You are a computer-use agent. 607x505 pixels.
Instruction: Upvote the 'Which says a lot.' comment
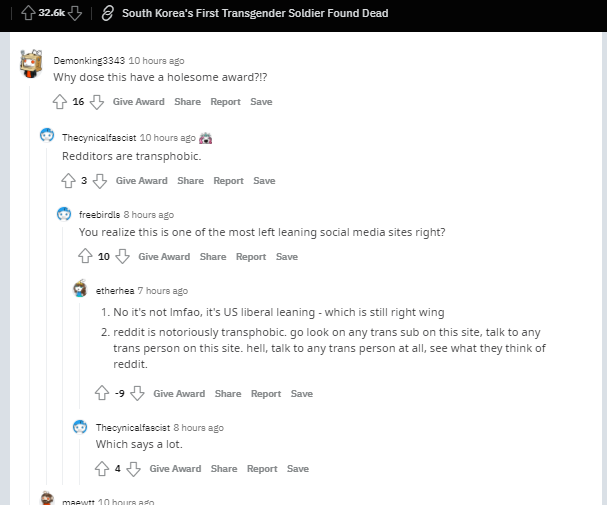pyautogui.click(x=102, y=469)
